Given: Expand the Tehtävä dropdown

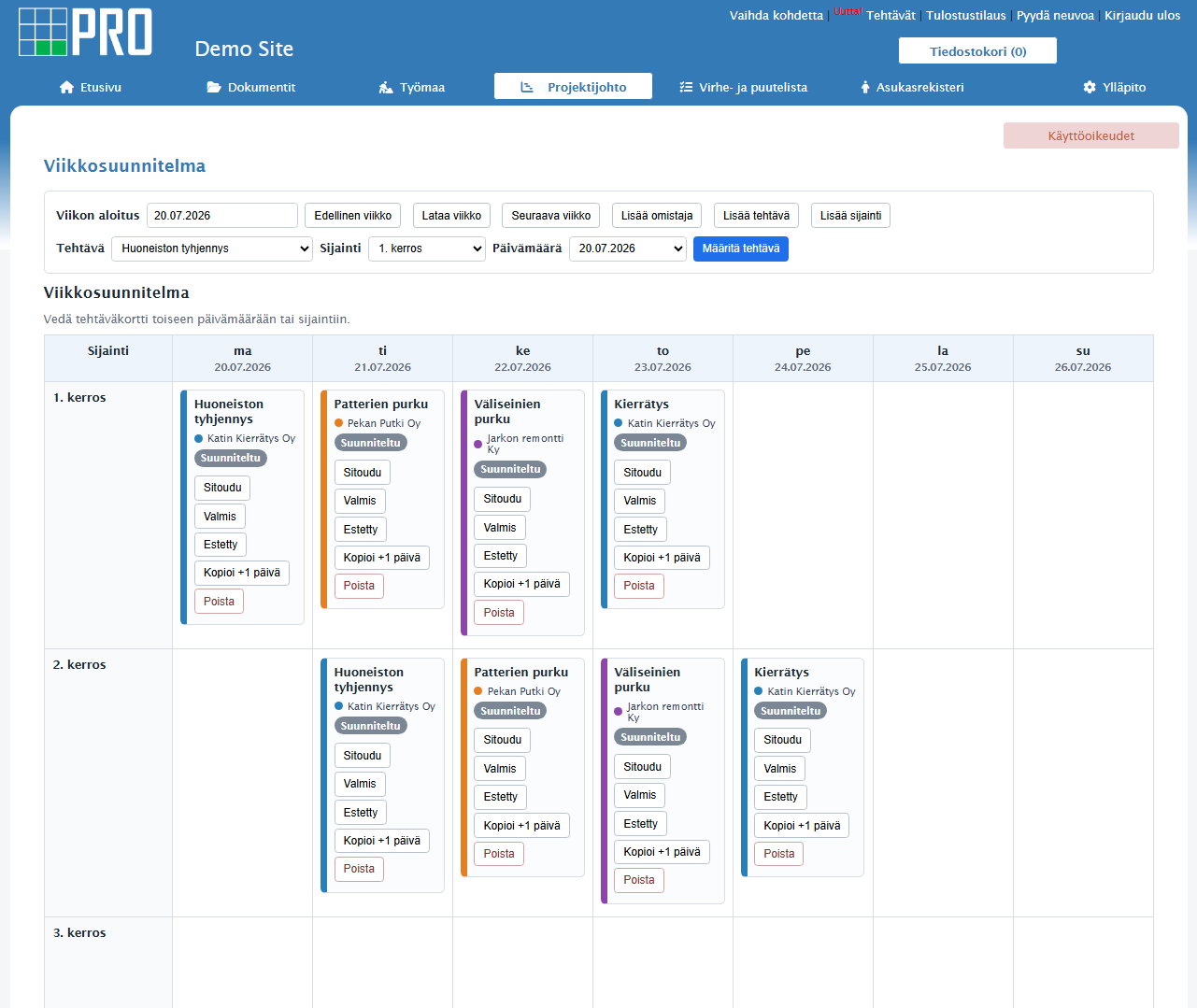Looking at the screenshot, I should click(212, 248).
